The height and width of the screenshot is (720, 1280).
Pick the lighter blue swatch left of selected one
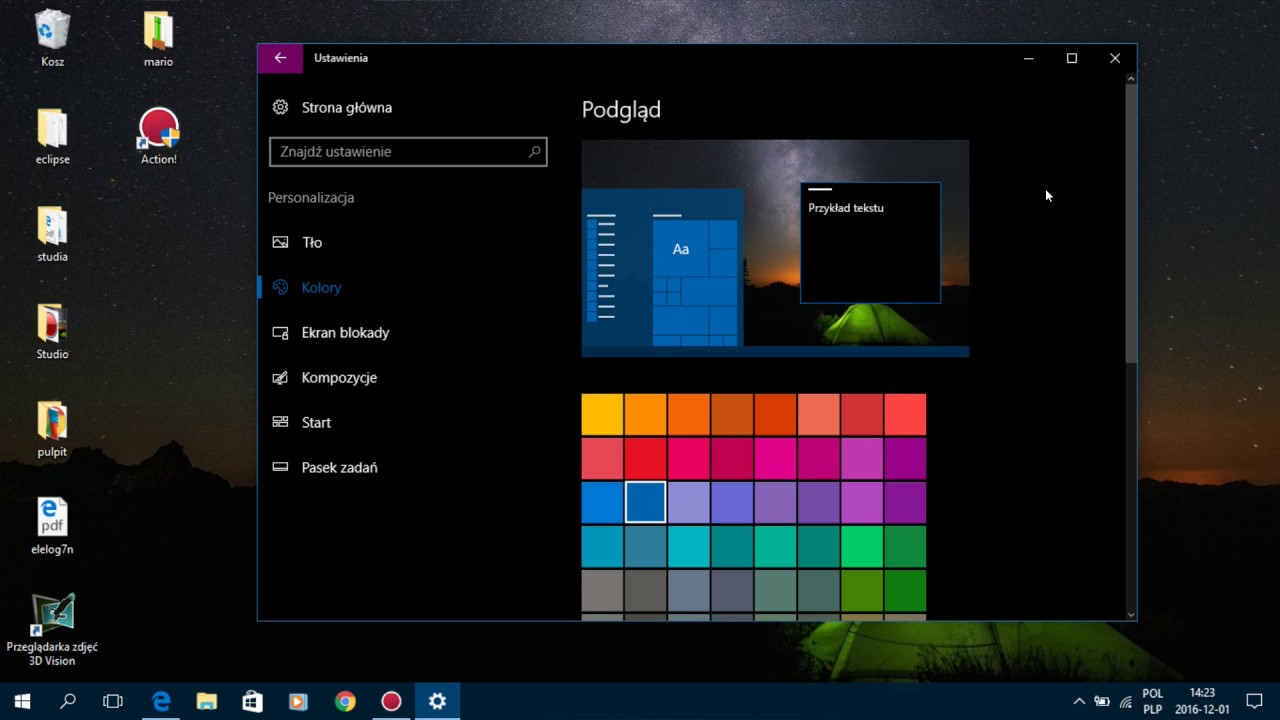(x=602, y=502)
